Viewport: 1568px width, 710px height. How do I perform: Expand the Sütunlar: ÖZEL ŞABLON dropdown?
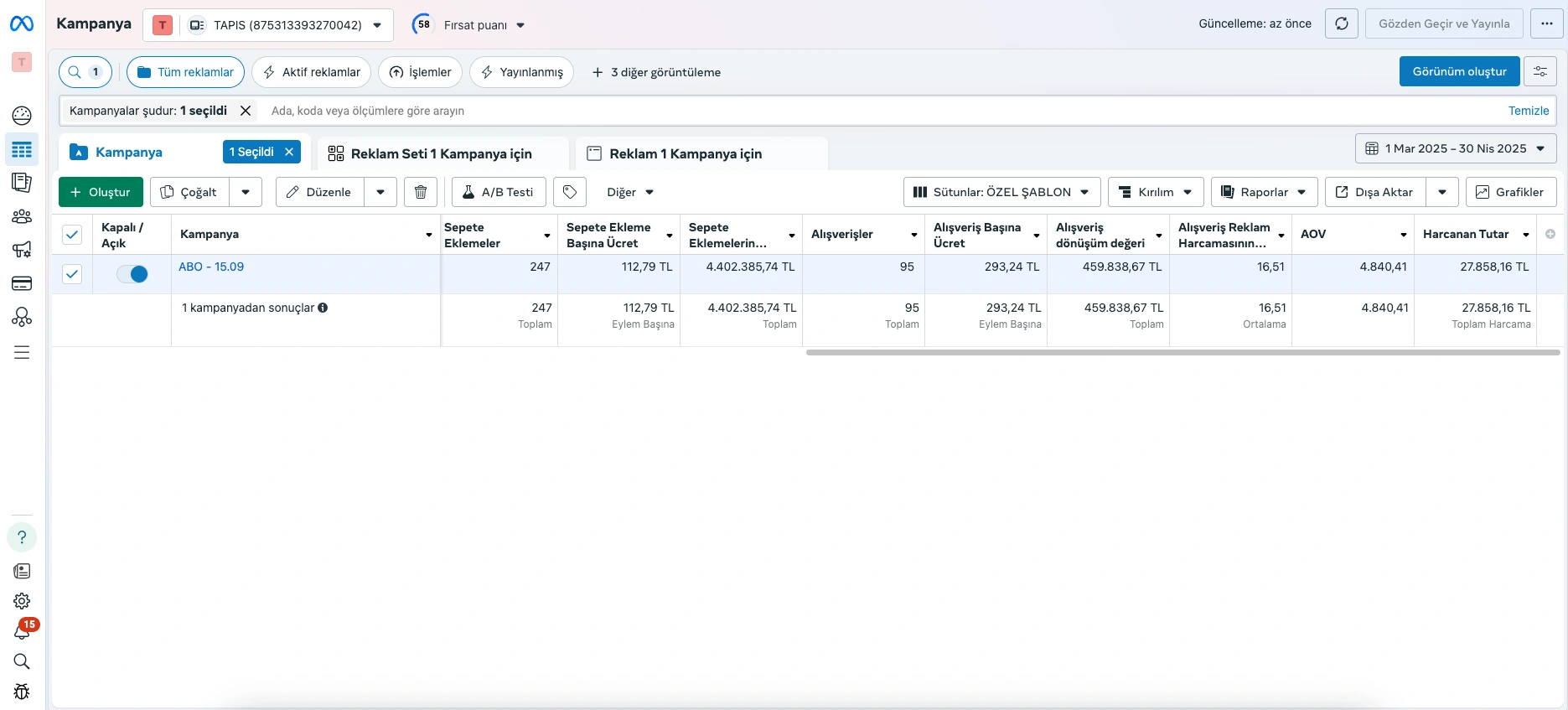click(x=1001, y=192)
